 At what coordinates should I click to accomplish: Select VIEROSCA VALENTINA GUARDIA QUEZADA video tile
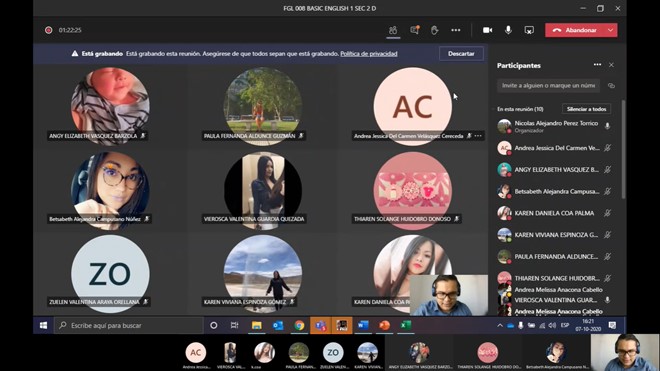[263, 190]
